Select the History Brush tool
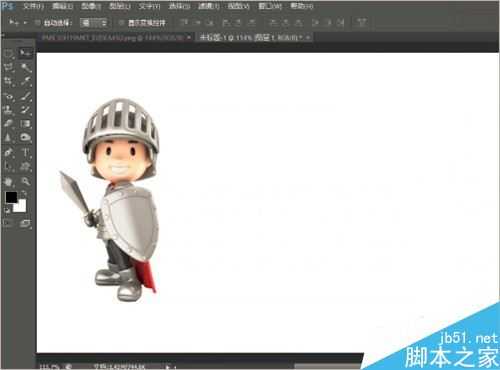 point(25,110)
